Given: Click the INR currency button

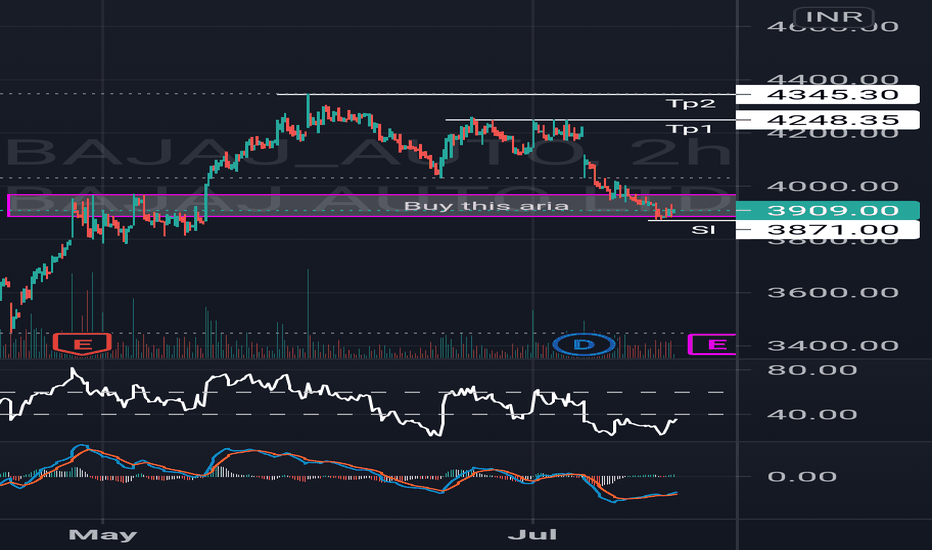Looking at the screenshot, I should tap(835, 16).
